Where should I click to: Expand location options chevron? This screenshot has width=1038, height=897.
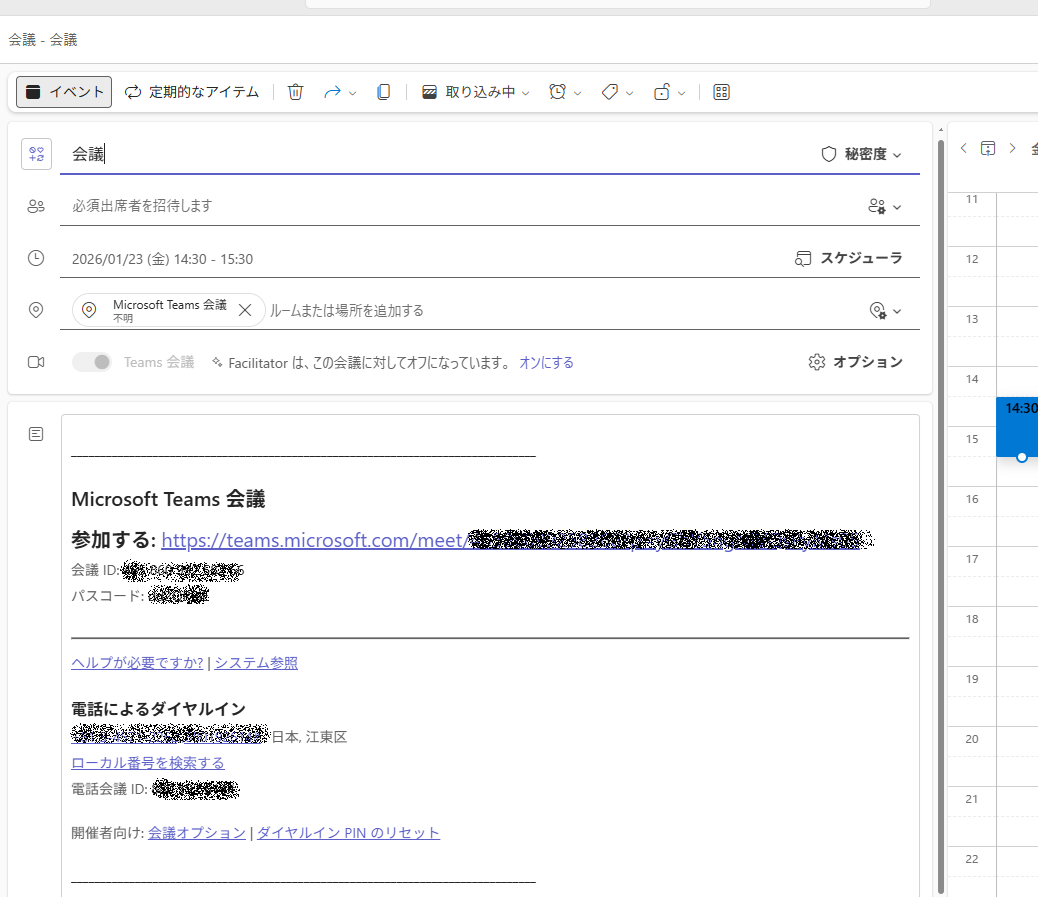pyautogui.click(x=897, y=311)
